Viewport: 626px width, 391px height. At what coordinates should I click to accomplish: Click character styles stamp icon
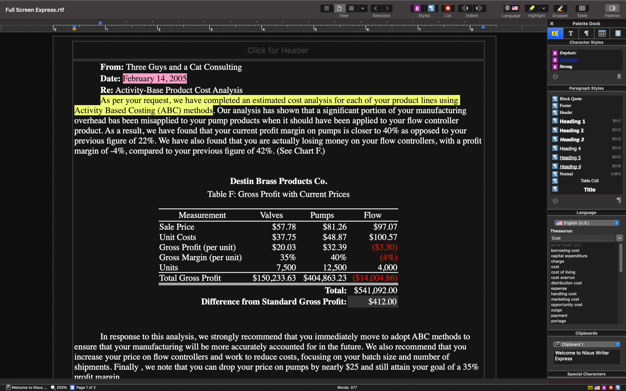click(619, 77)
